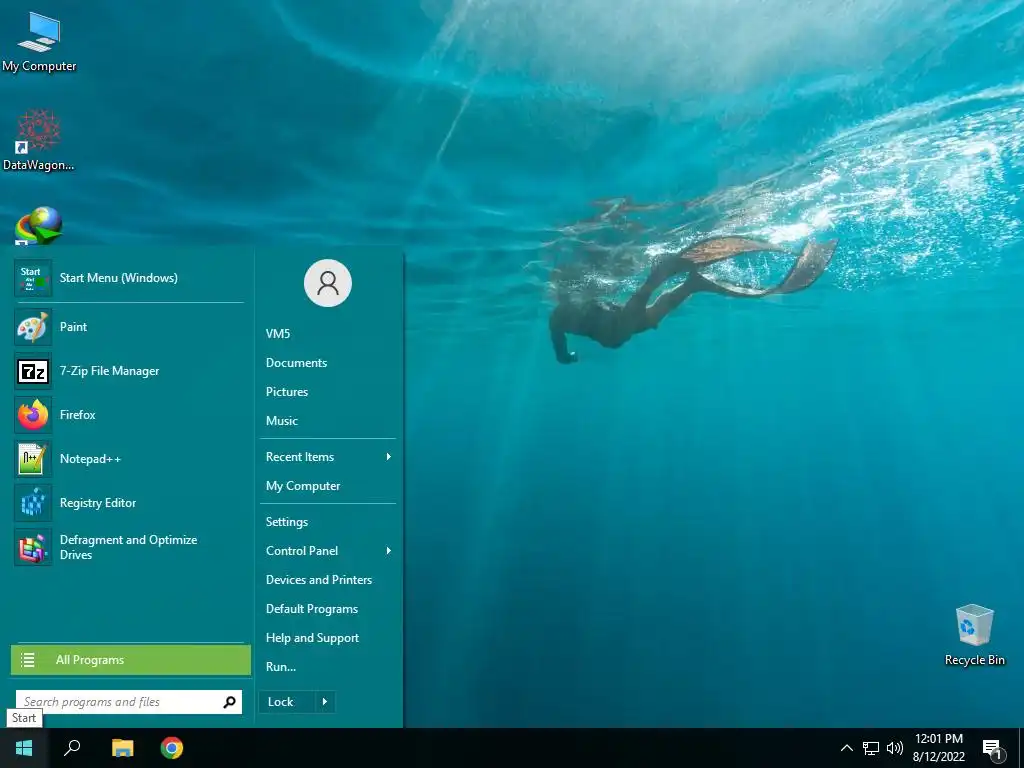This screenshot has height=768, width=1024.
Task: Expand the Control Panel submenu arrow
Action: click(x=389, y=551)
